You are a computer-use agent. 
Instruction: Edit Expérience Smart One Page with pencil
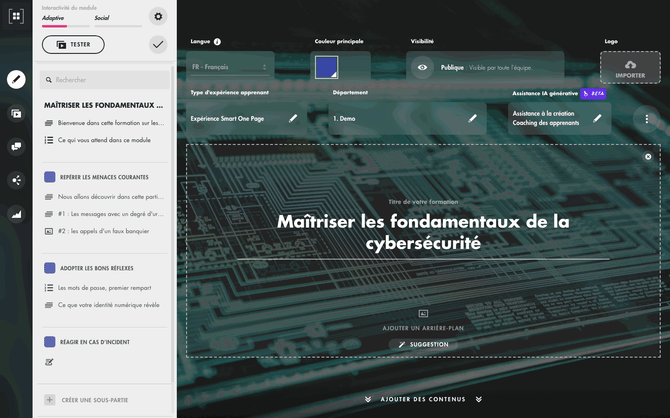click(293, 118)
